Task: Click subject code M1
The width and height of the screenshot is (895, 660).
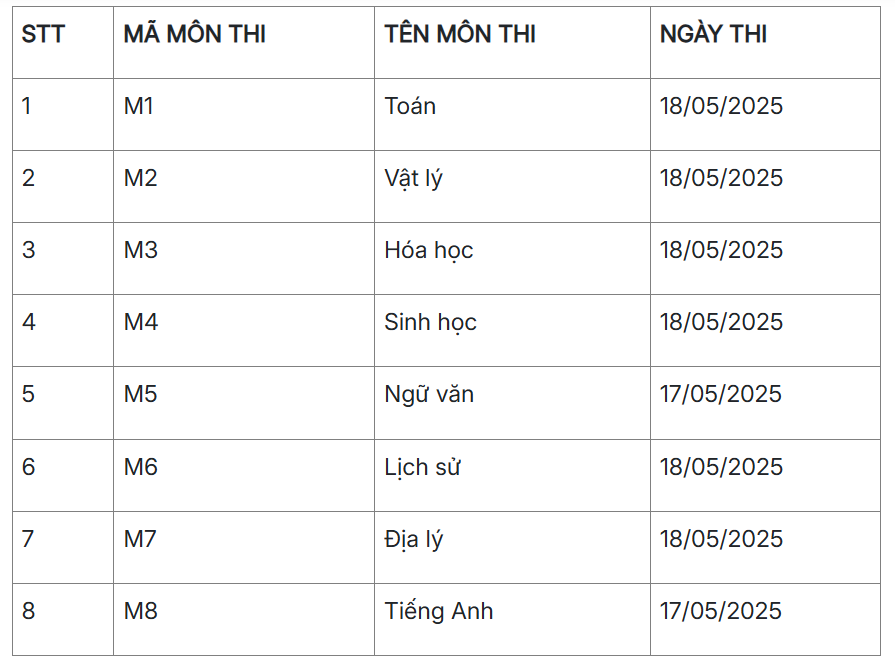Action: coord(139,106)
